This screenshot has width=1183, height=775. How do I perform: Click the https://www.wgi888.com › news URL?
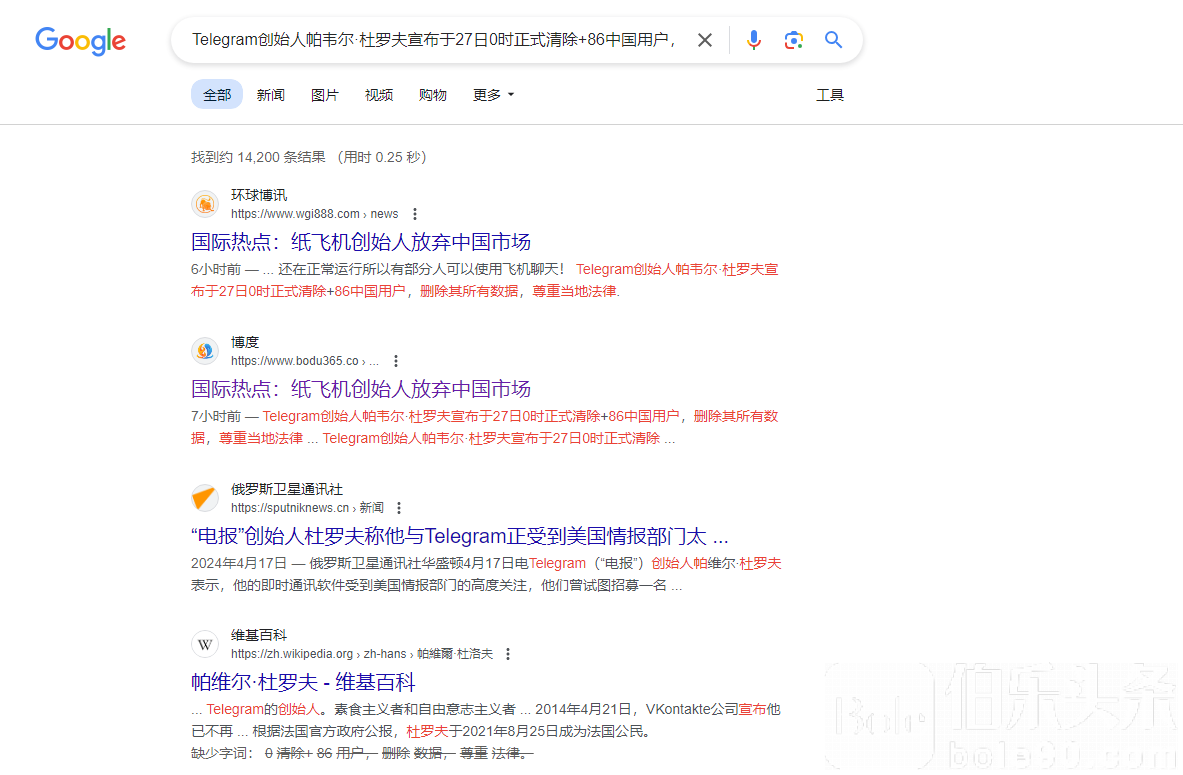tap(315, 214)
